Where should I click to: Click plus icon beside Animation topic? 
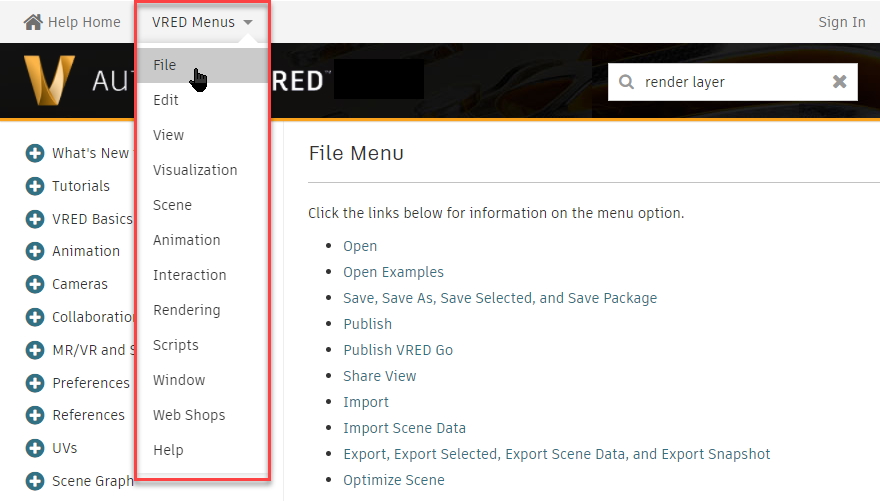[35, 251]
